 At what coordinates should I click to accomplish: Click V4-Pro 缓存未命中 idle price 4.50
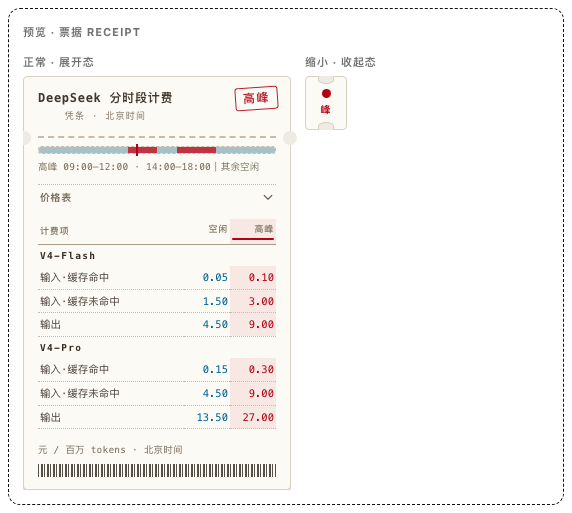click(215, 393)
